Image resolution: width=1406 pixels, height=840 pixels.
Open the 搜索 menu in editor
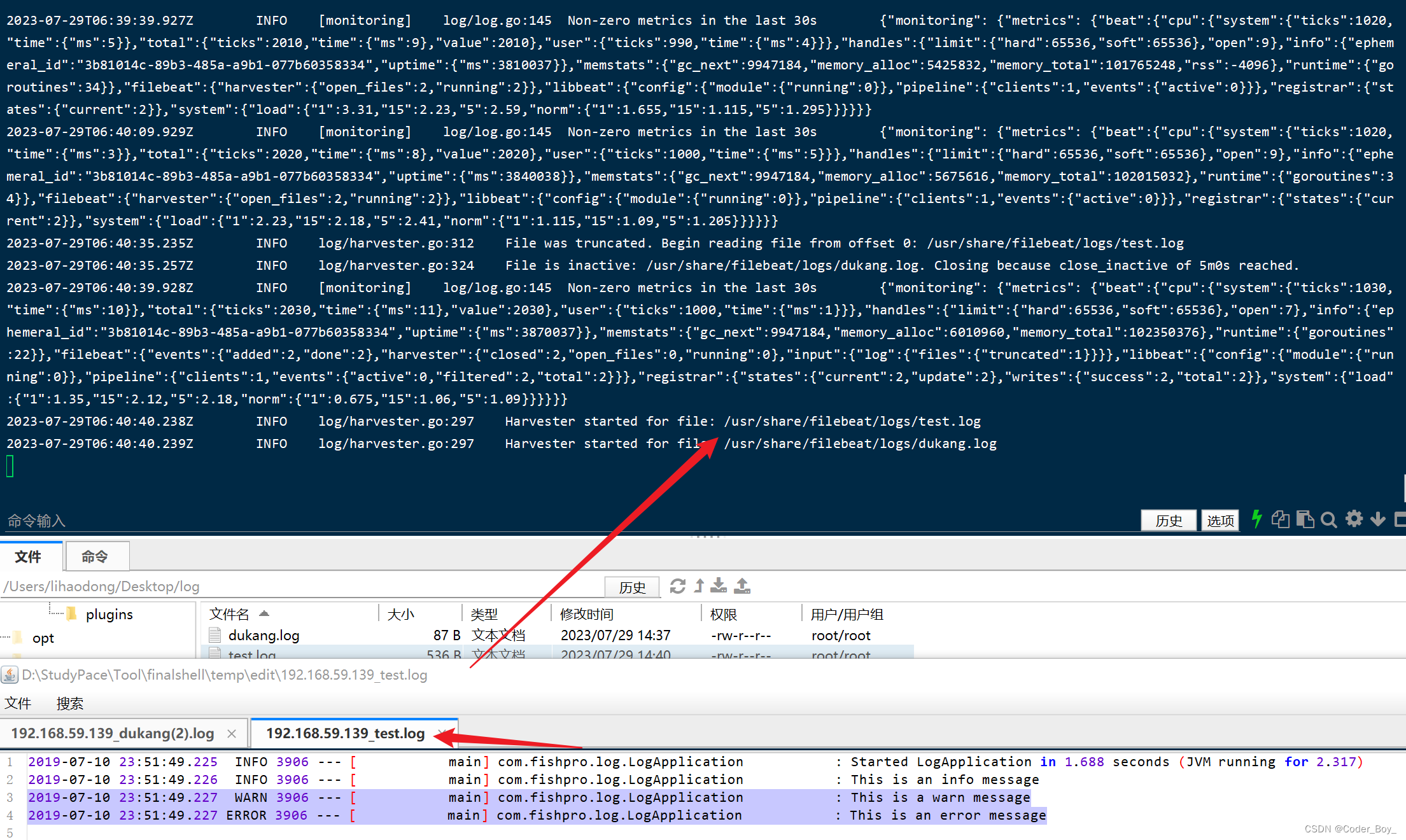pyautogui.click(x=70, y=703)
